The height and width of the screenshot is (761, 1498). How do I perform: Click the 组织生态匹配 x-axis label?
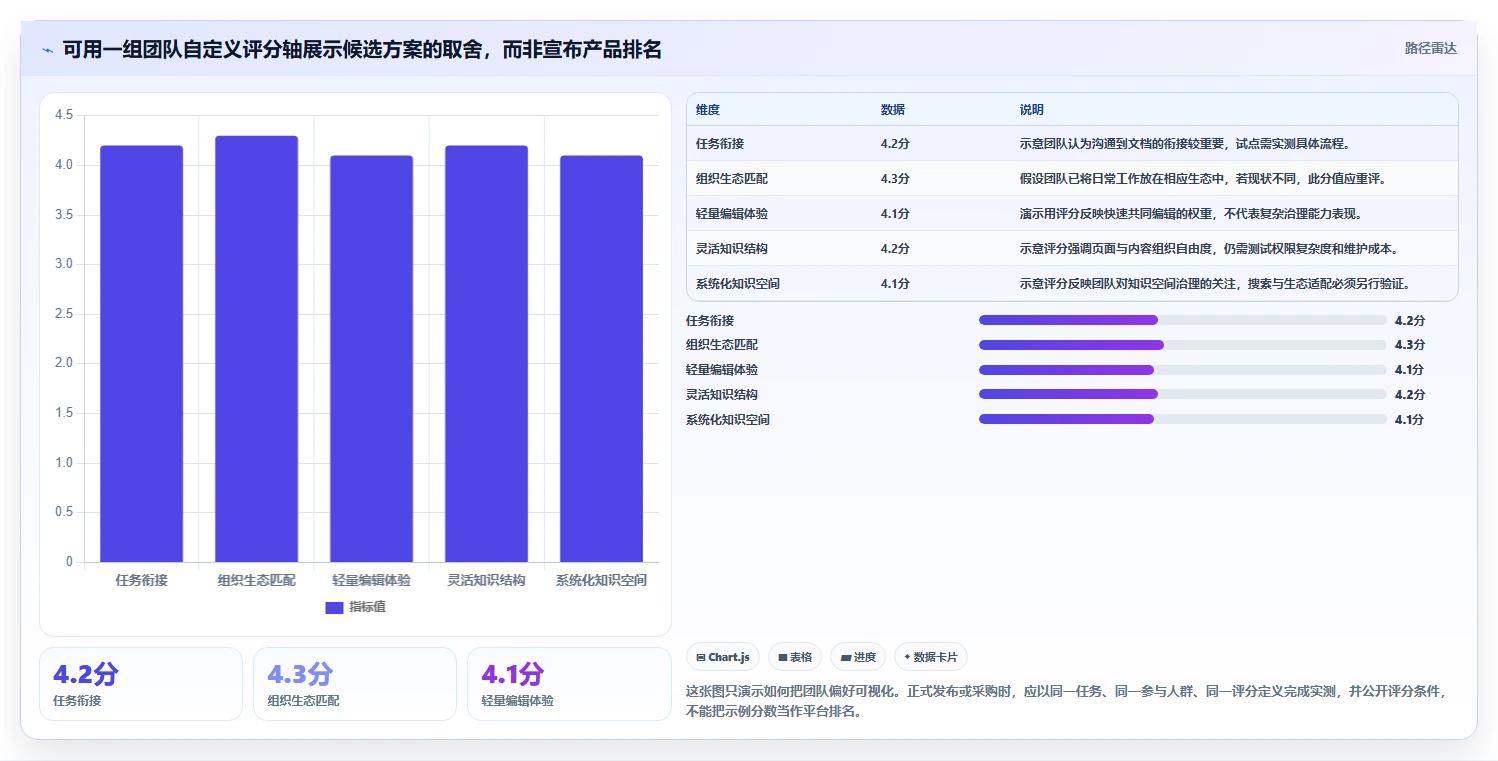256,580
